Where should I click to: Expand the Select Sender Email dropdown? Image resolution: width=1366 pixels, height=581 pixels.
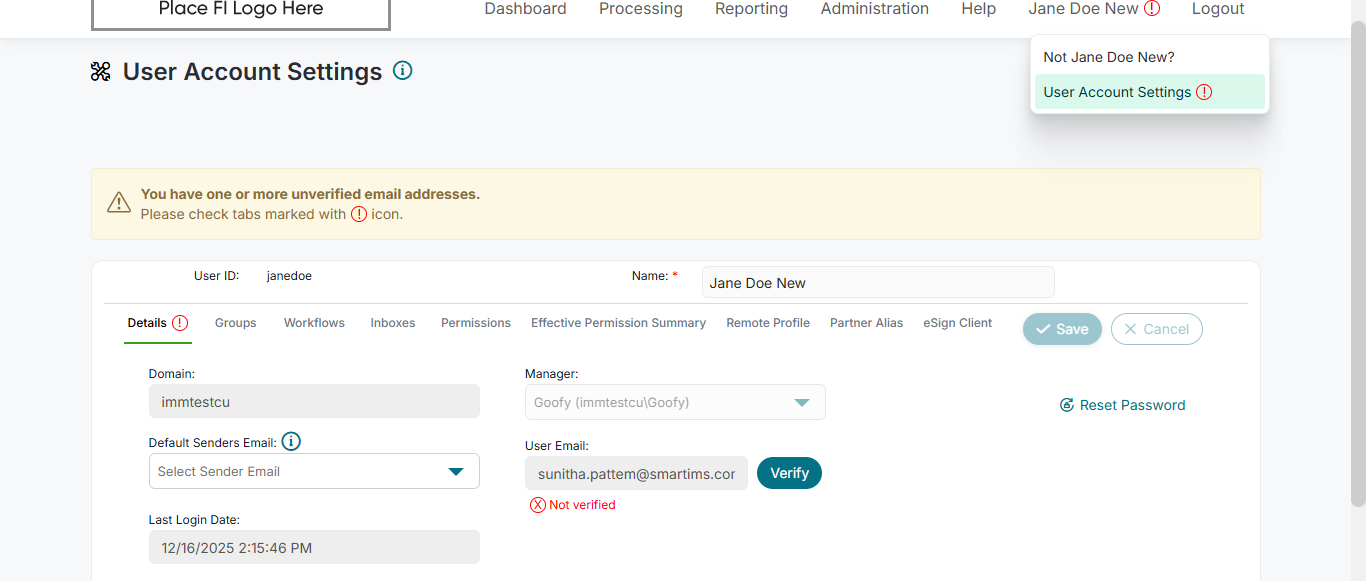tap(456, 471)
